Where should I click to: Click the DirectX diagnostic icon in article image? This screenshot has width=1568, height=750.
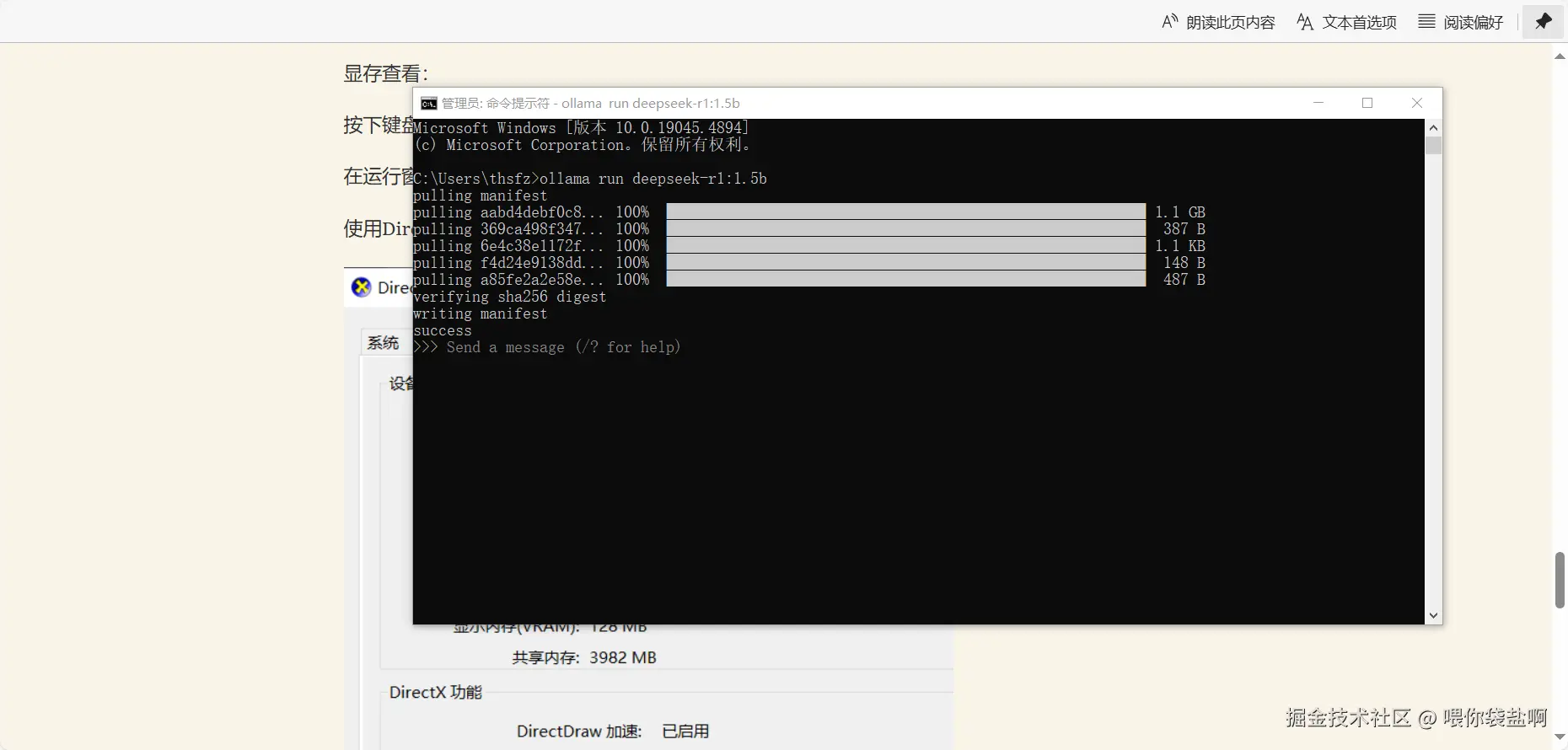coord(362,287)
